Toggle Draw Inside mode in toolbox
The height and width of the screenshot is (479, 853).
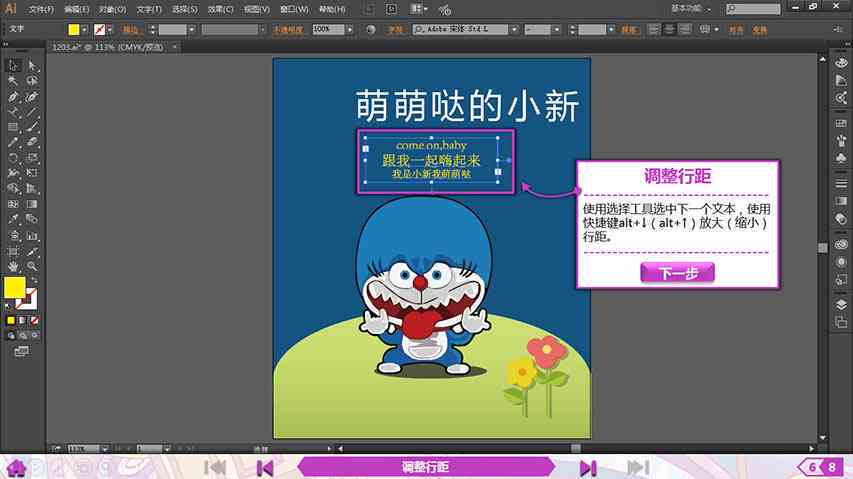[34, 336]
